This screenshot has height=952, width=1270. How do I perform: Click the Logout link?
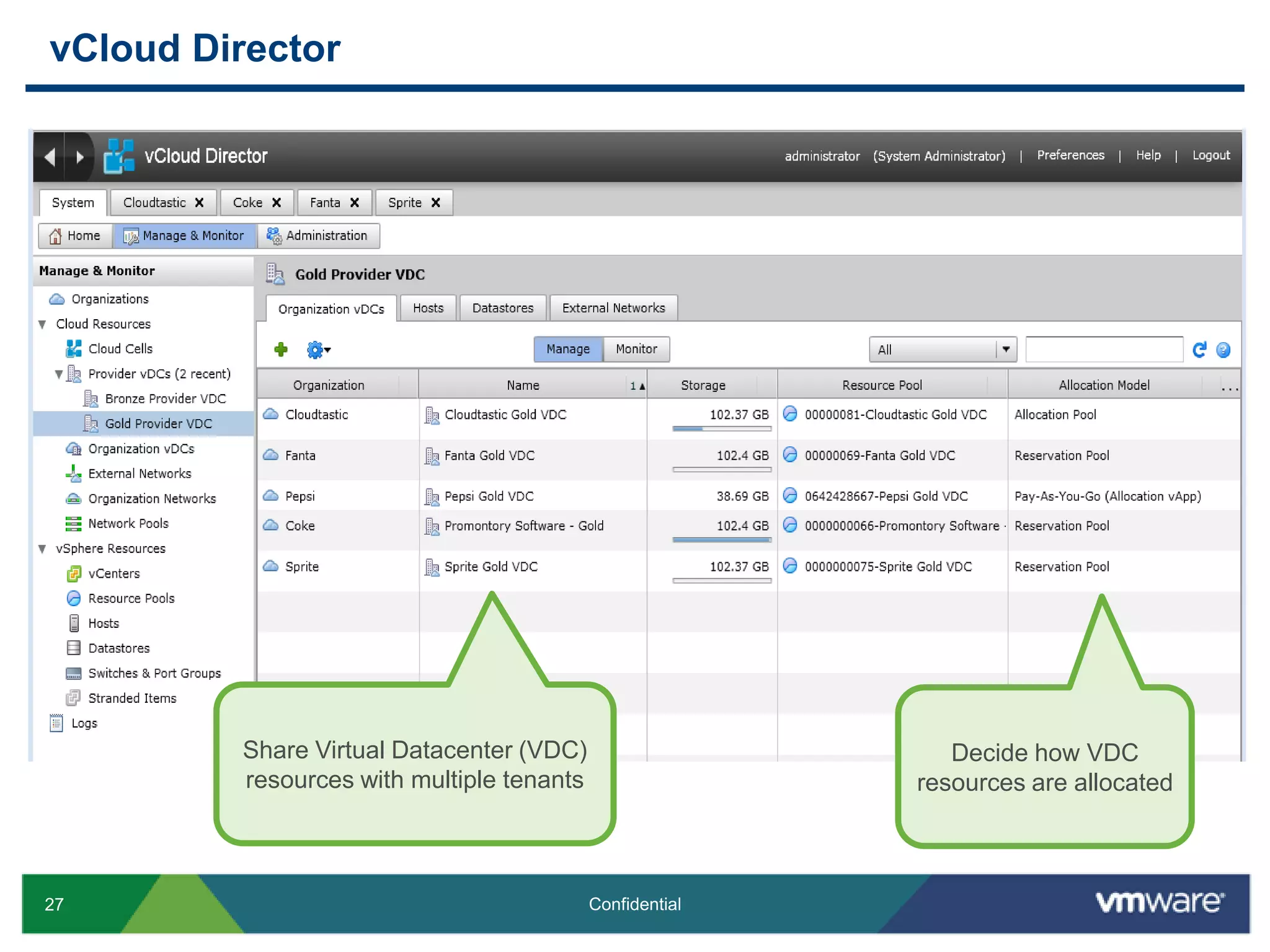click(x=1210, y=156)
